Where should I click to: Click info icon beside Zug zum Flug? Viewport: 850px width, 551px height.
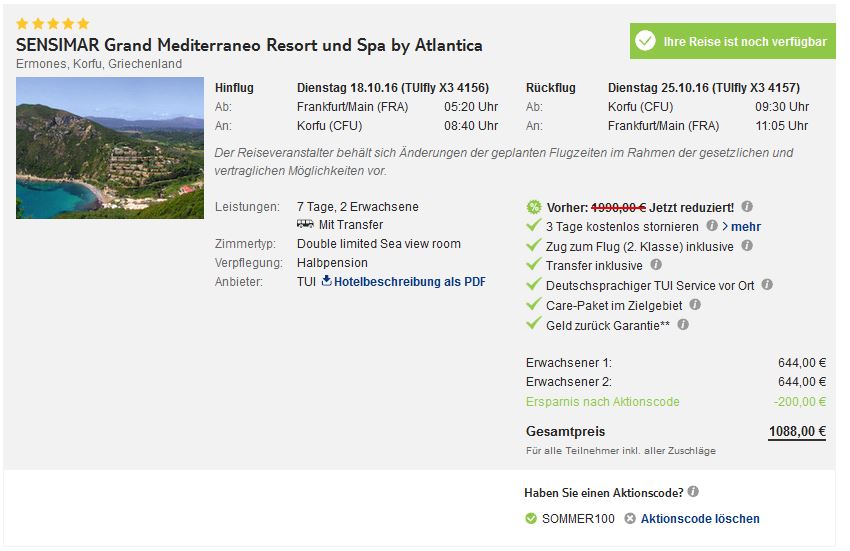[x=747, y=246]
